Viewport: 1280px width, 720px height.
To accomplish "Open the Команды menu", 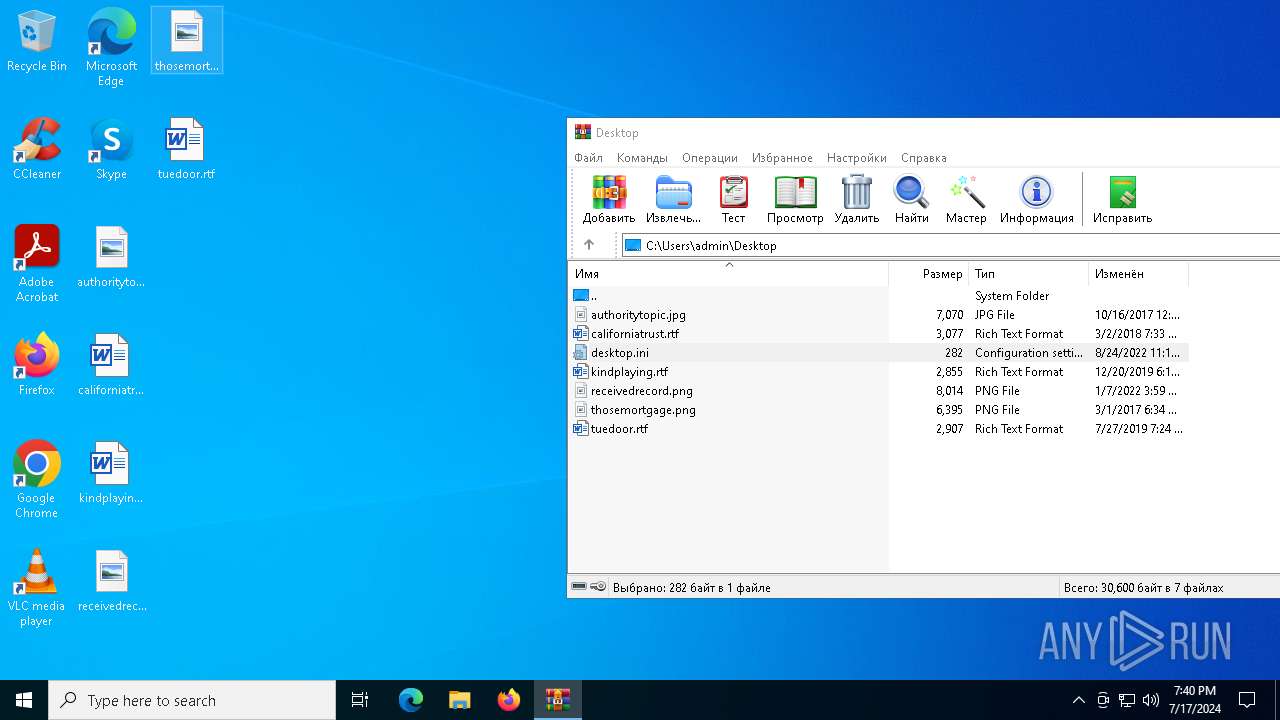I will [x=642, y=158].
